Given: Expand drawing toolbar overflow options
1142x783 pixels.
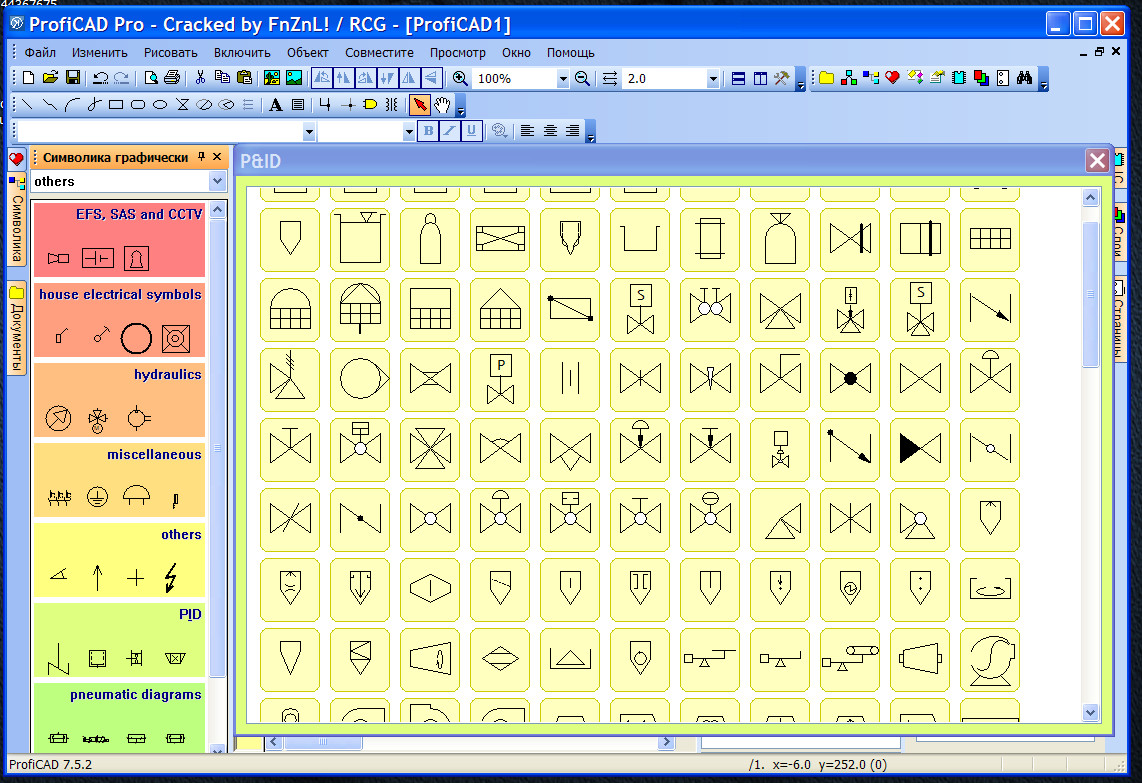Looking at the screenshot, I should (x=460, y=106).
